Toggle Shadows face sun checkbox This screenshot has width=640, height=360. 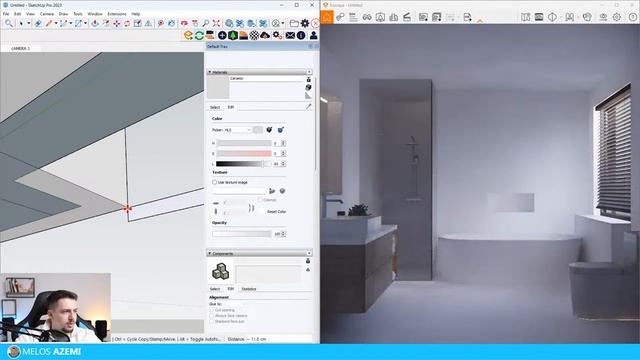tap(211, 322)
